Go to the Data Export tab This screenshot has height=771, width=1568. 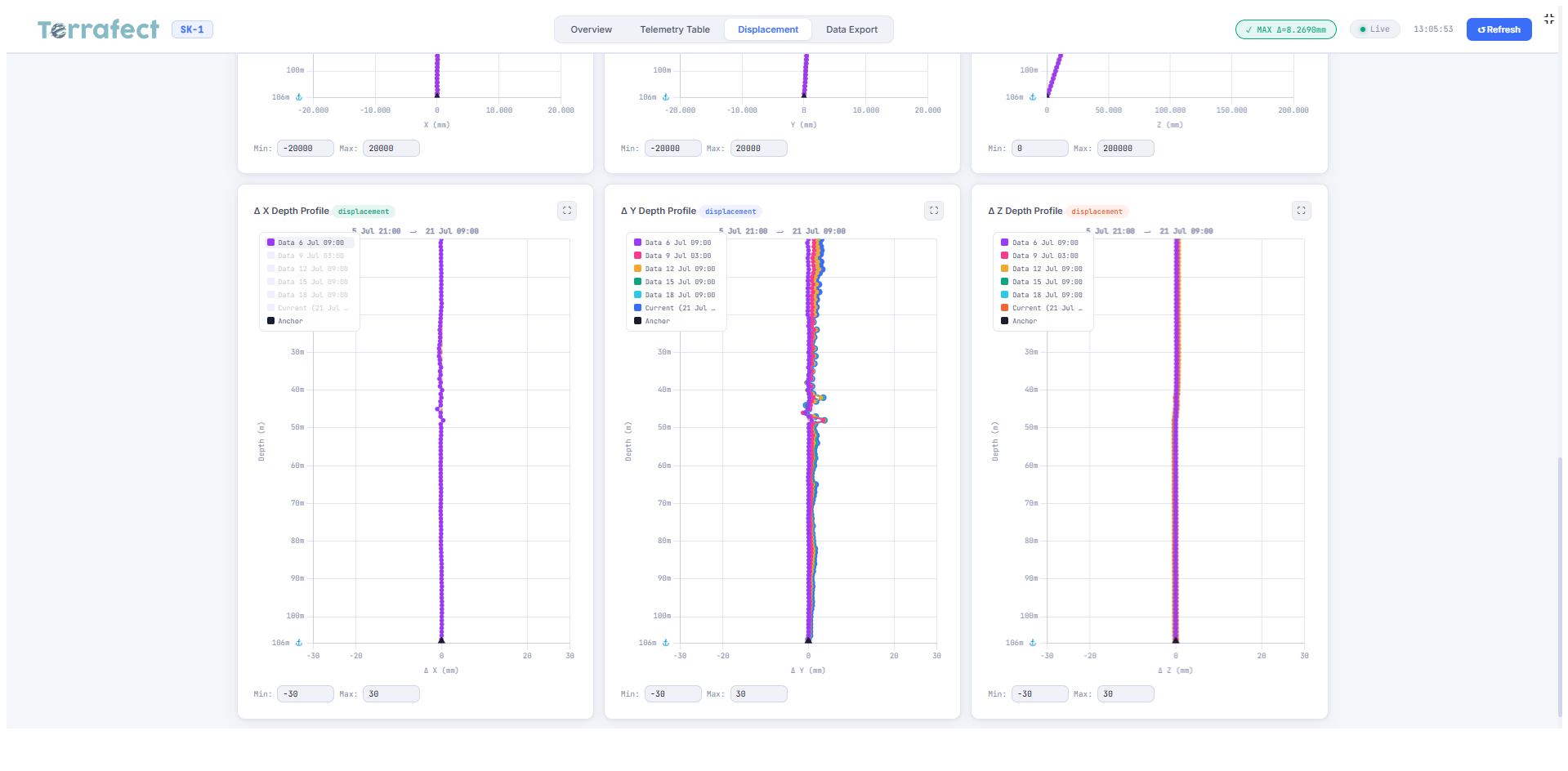pos(851,29)
